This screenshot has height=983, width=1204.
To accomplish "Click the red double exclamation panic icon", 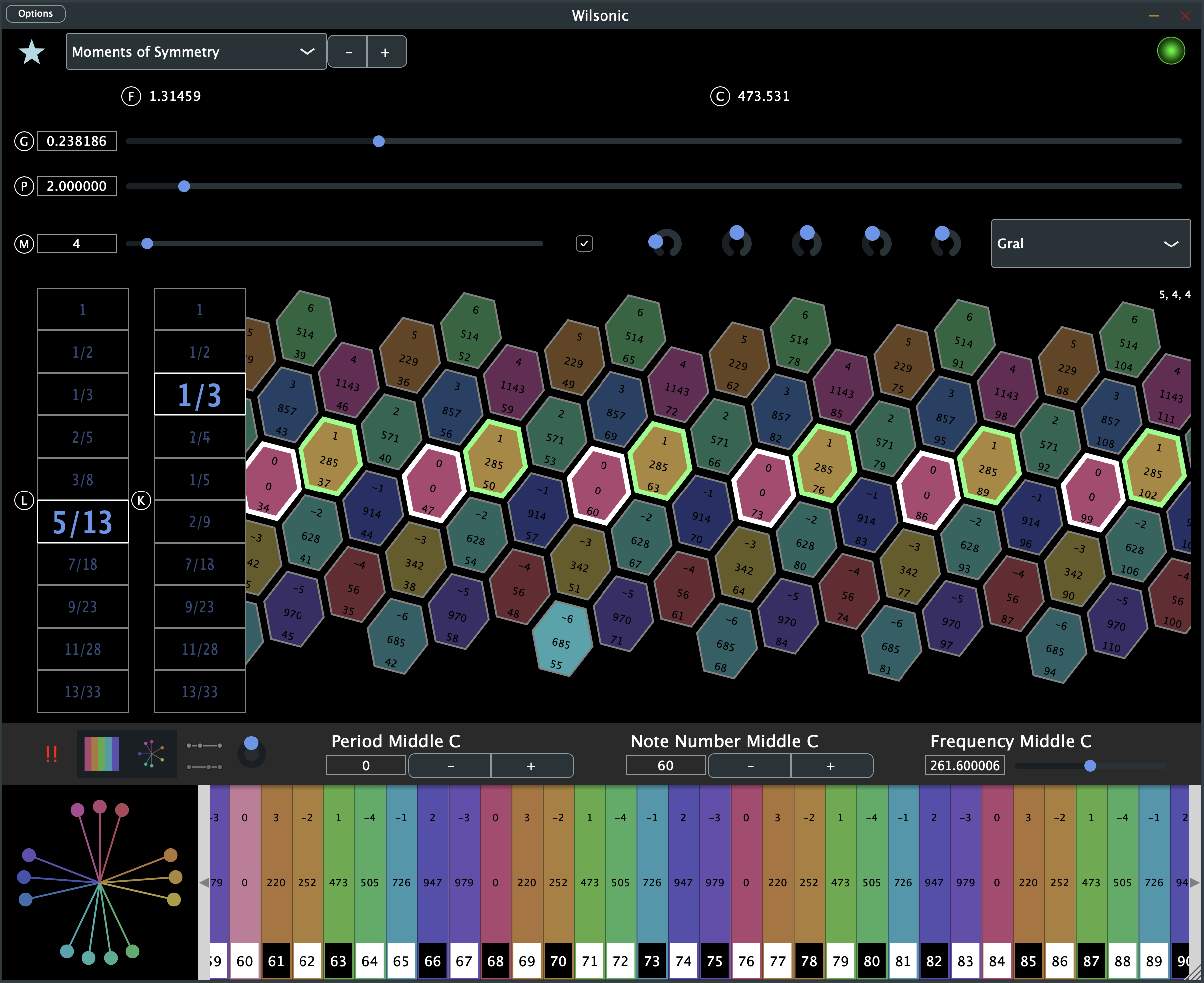I will point(51,754).
